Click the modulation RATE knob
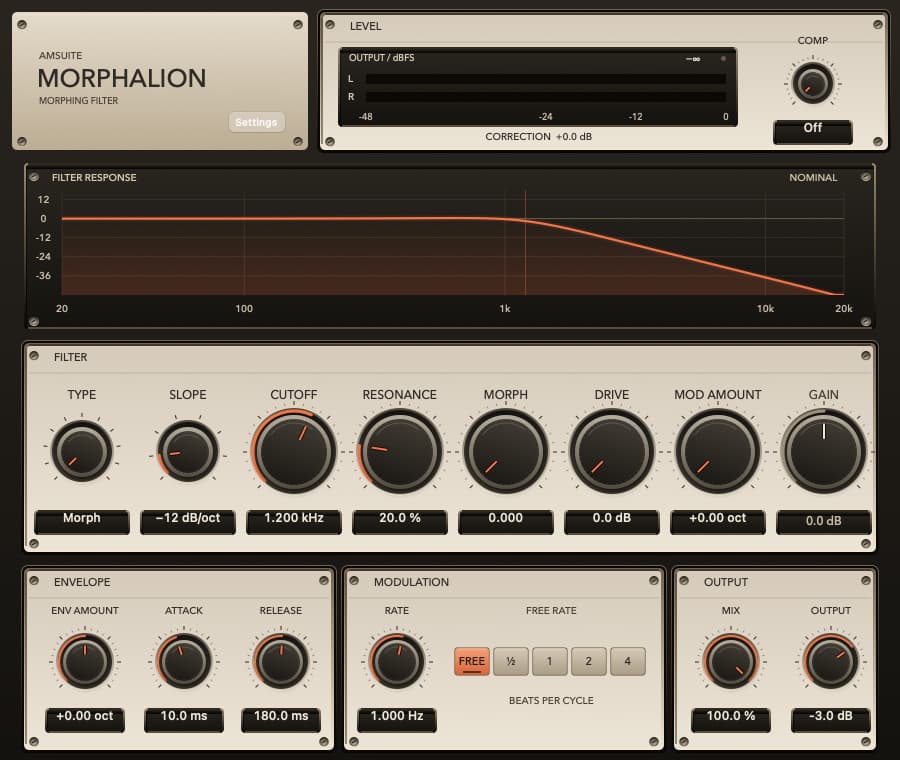The image size is (900, 760). tap(397, 661)
